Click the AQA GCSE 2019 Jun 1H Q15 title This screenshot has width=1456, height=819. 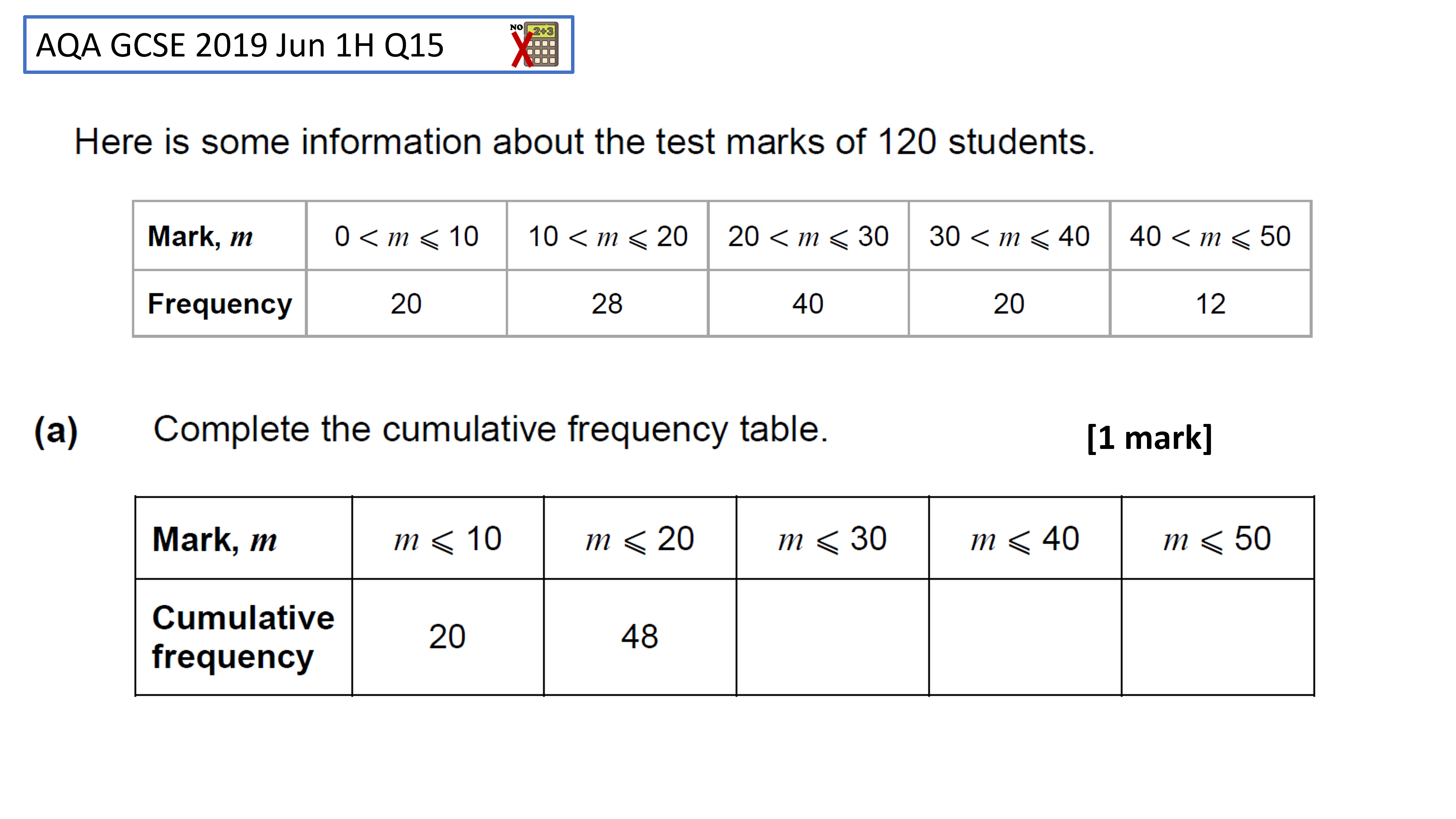240,45
